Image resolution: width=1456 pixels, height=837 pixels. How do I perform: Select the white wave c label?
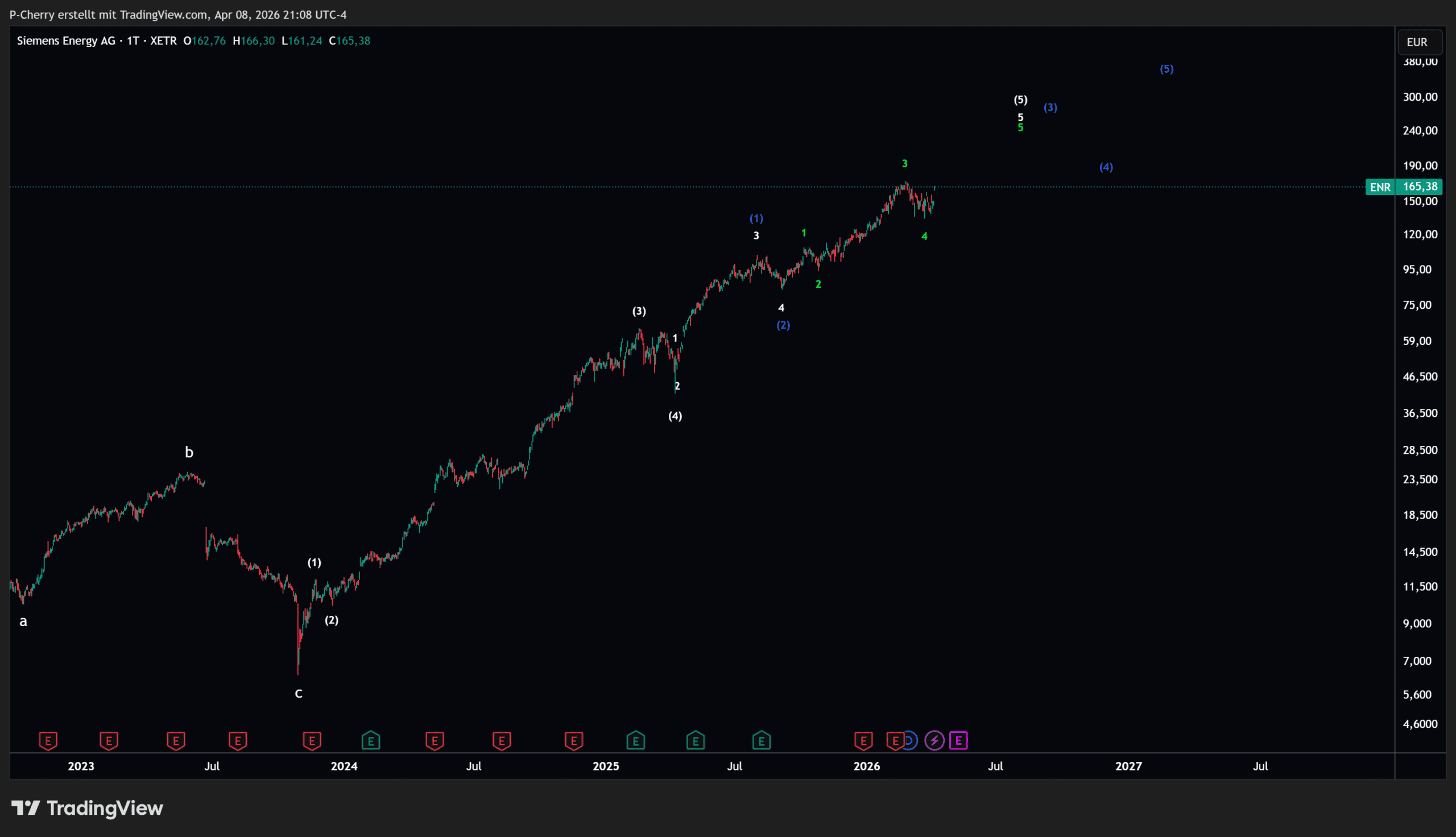[299, 694]
